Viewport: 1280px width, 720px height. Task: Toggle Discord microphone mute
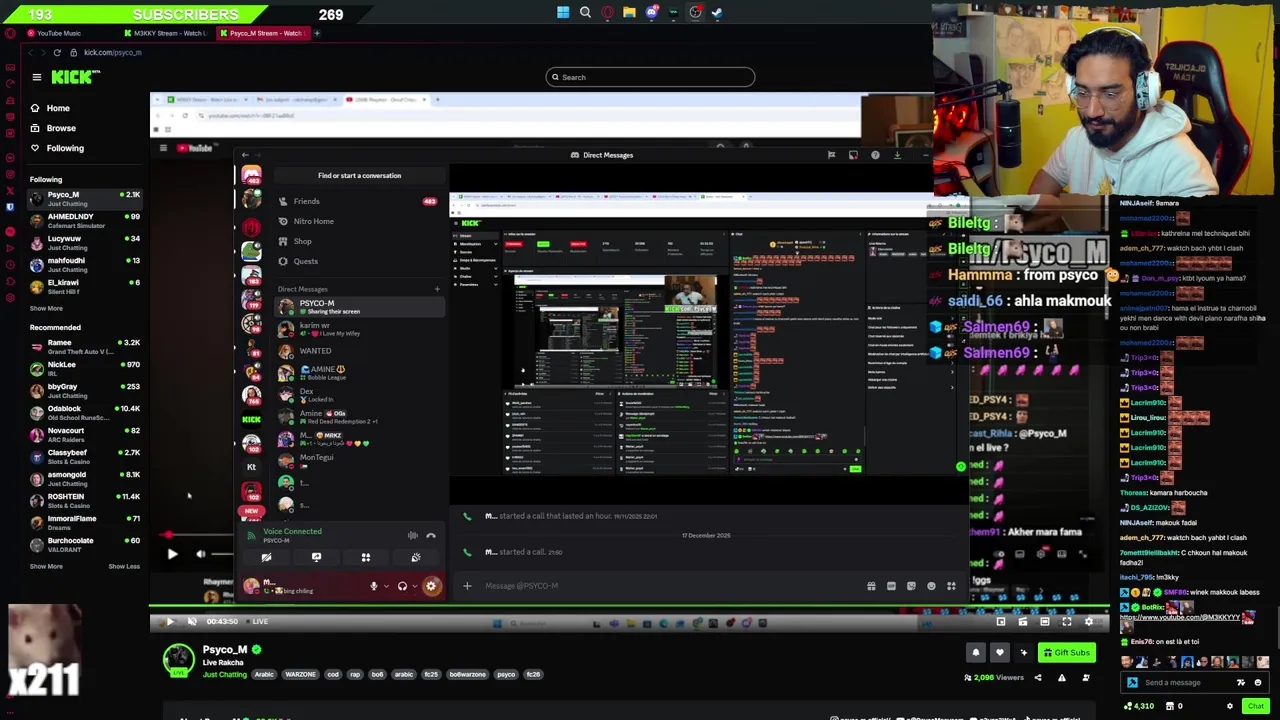click(x=374, y=587)
